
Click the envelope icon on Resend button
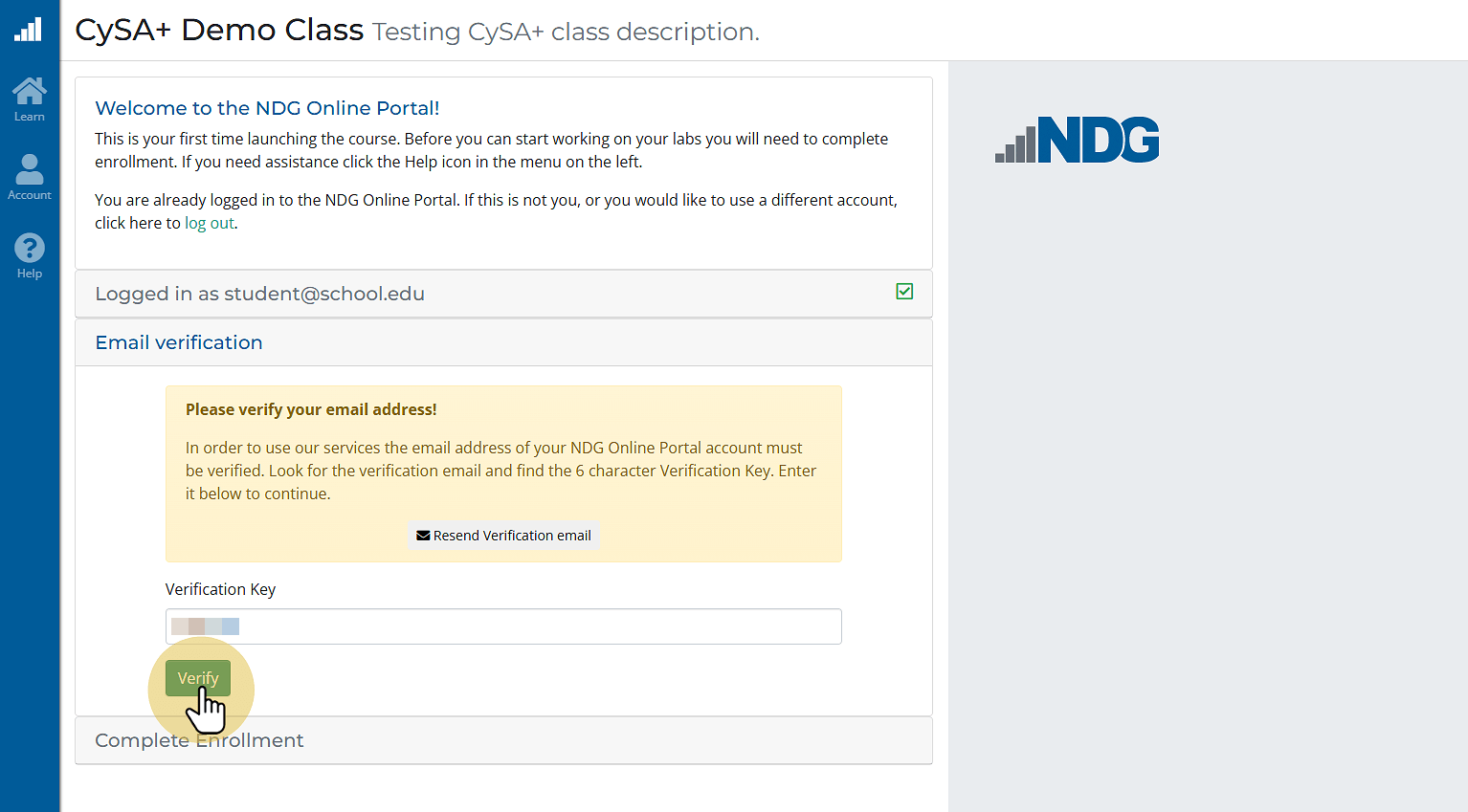[423, 536]
